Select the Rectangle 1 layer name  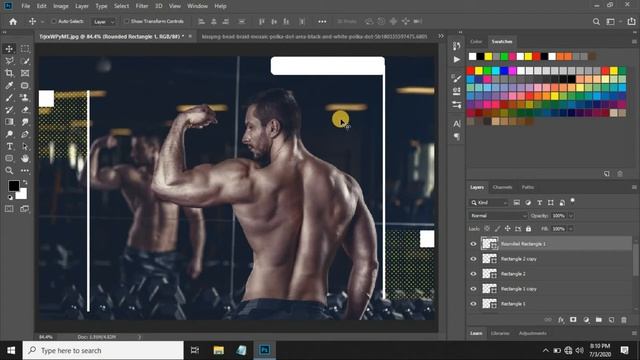tap(513, 304)
